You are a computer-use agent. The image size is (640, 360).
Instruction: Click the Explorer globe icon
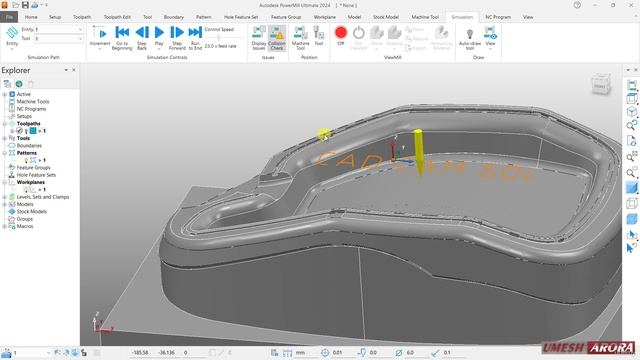(x=19, y=84)
